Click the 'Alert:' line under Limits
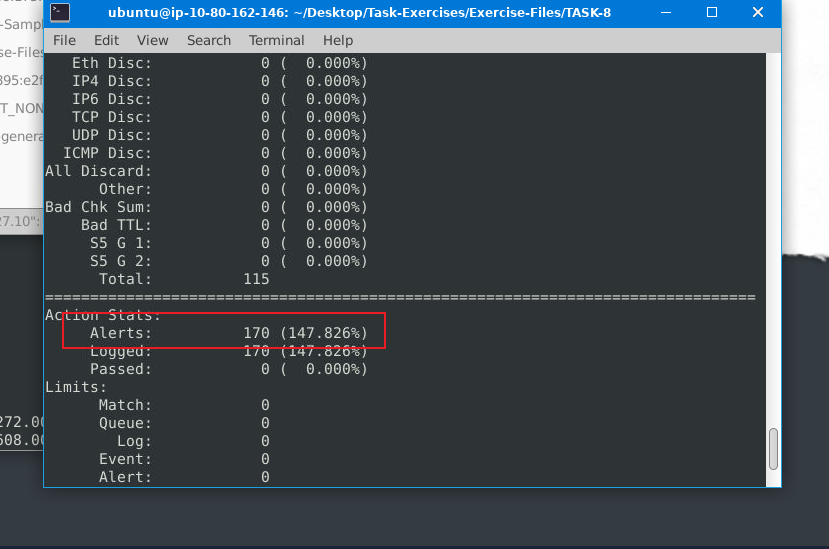 pos(184,477)
